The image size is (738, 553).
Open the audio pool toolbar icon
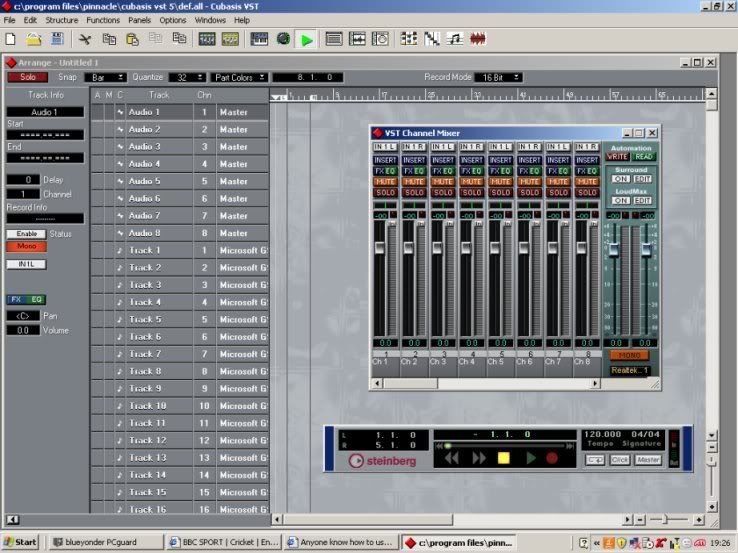[380, 39]
